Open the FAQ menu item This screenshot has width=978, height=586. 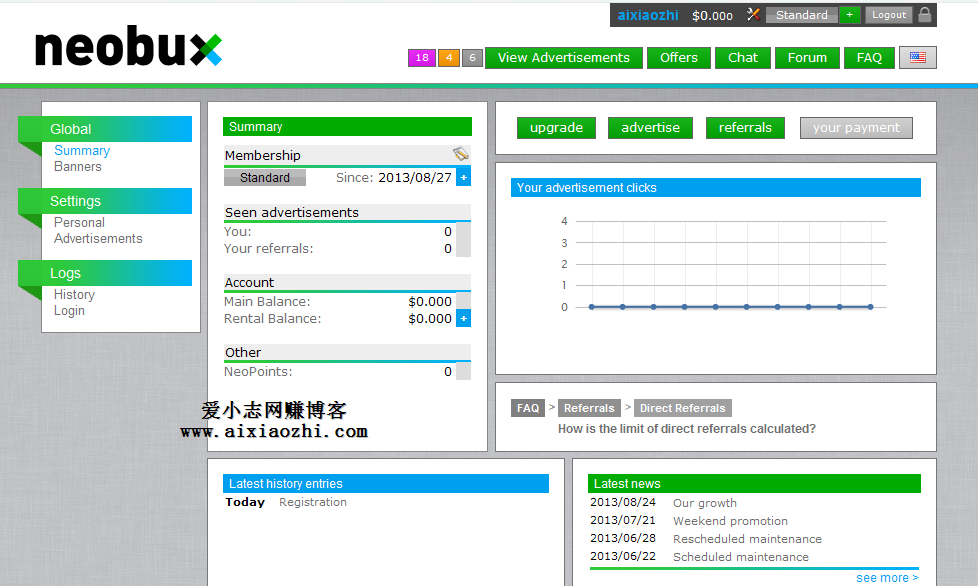pyautogui.click(x=869, y=58)
